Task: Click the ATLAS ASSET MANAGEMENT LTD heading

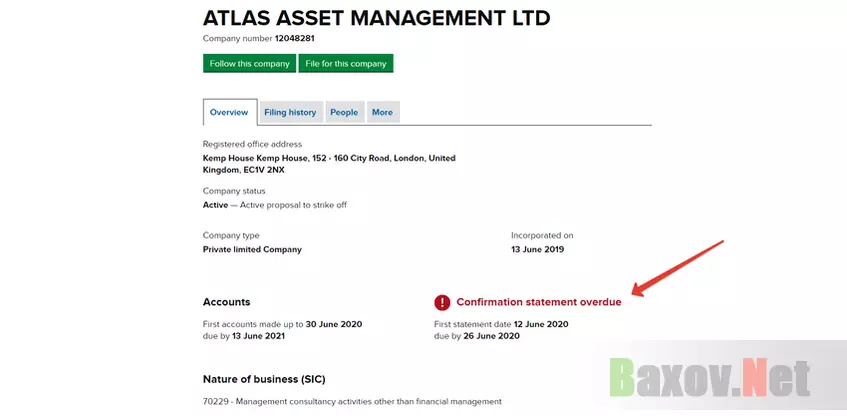Action: pyautogui.click(x=377, y=18)
